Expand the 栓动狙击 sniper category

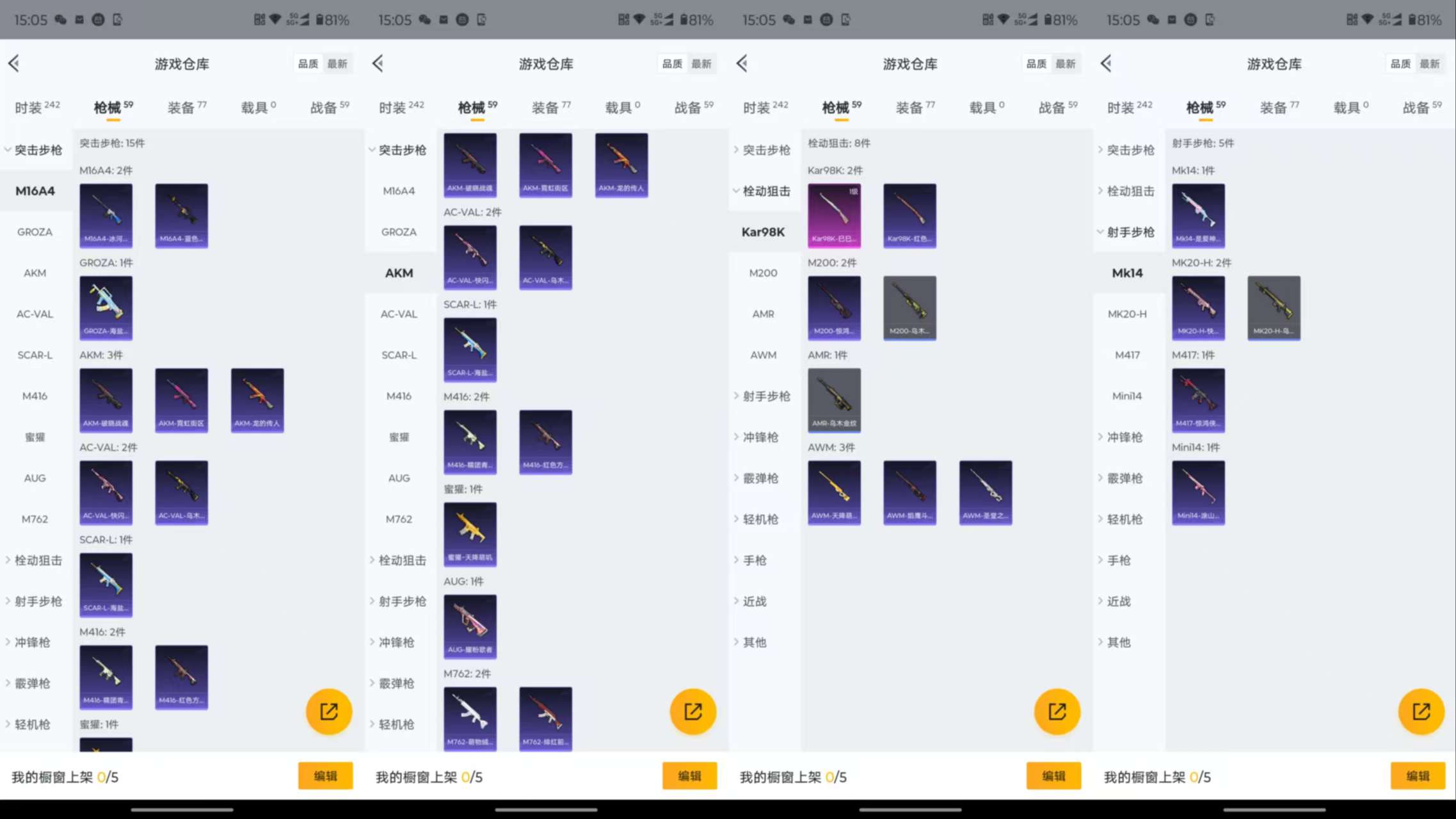[36, 560]
